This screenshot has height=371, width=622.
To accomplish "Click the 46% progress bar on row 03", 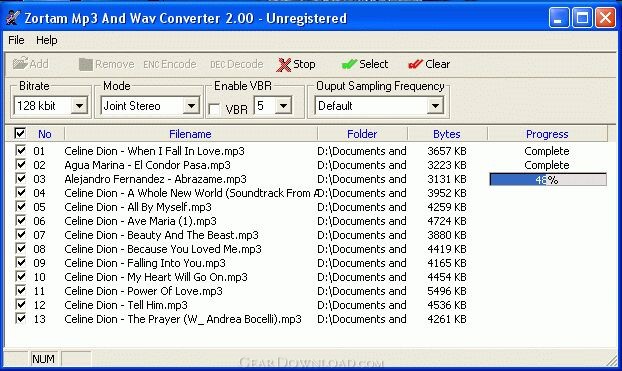I will (x=548, y=179).
